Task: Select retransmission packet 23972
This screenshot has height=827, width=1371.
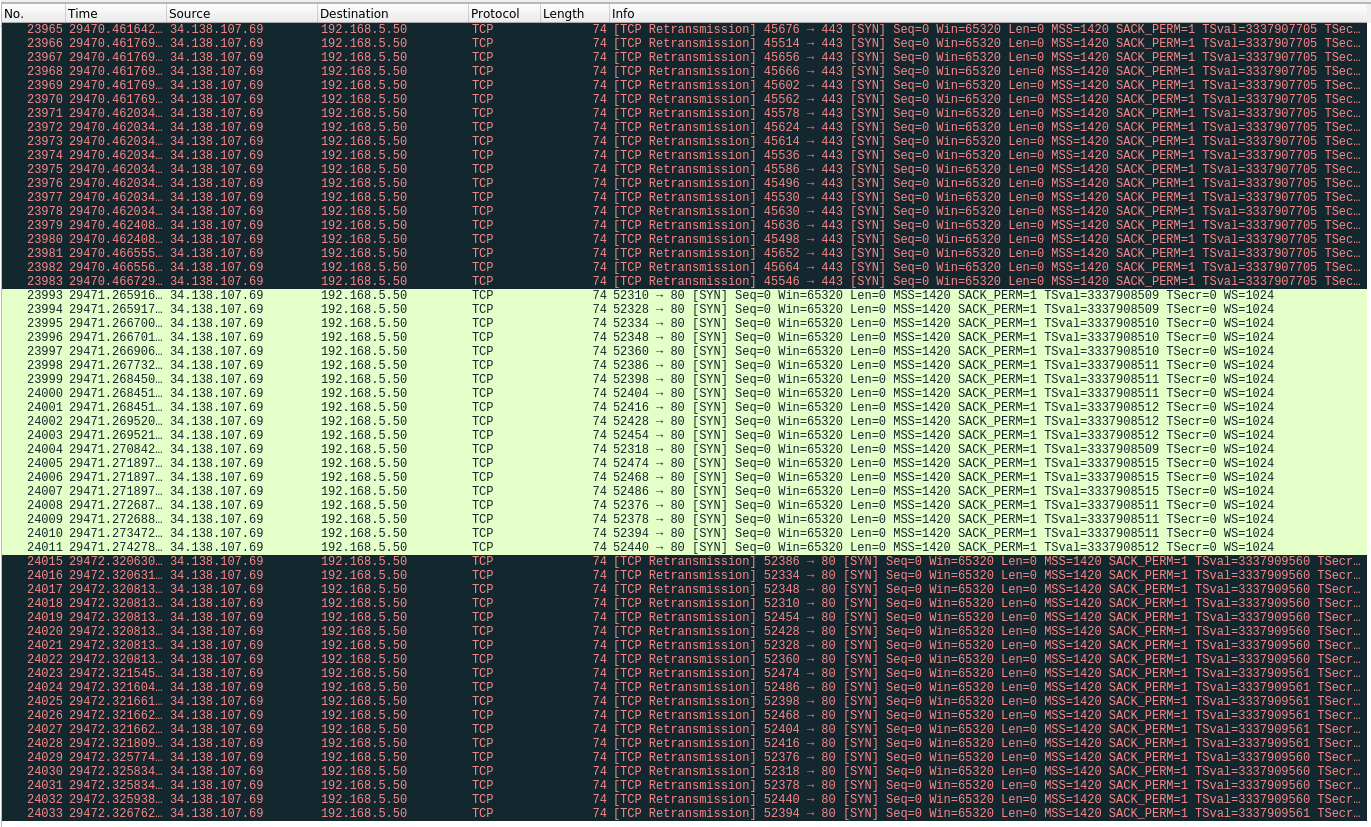Action: (685, 128)
